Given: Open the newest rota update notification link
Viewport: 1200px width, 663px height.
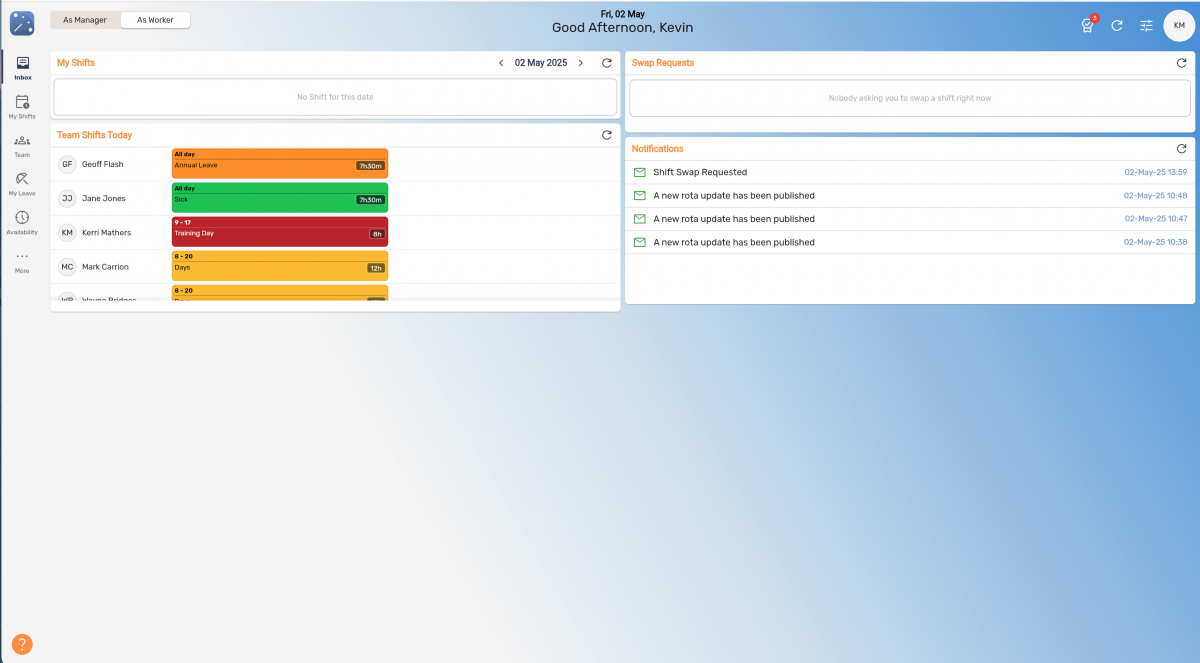Looking at the screenshot, I should click(x=733, y=195).
